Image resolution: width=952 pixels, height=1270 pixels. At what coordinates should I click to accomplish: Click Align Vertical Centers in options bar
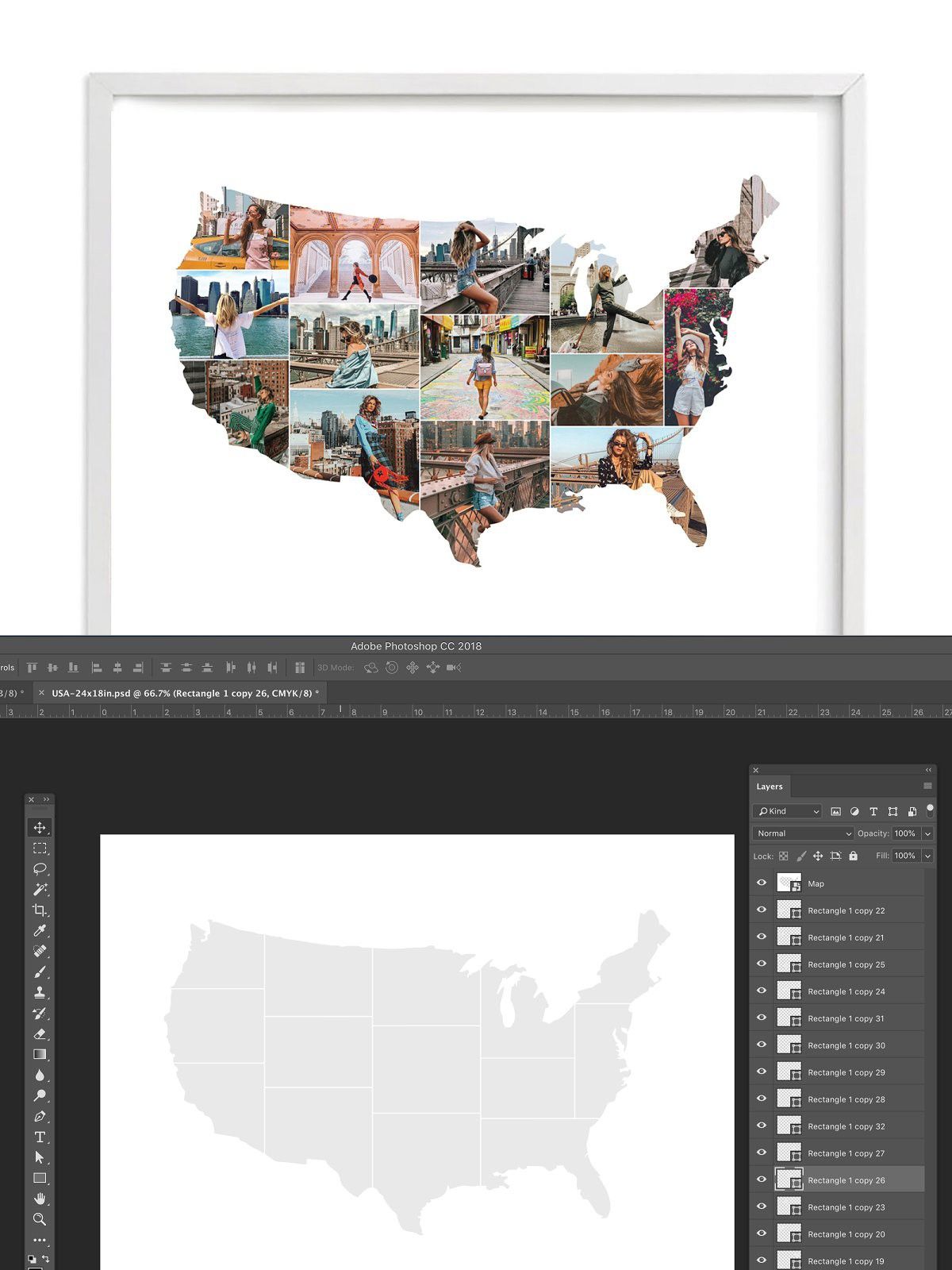point(52,668)
